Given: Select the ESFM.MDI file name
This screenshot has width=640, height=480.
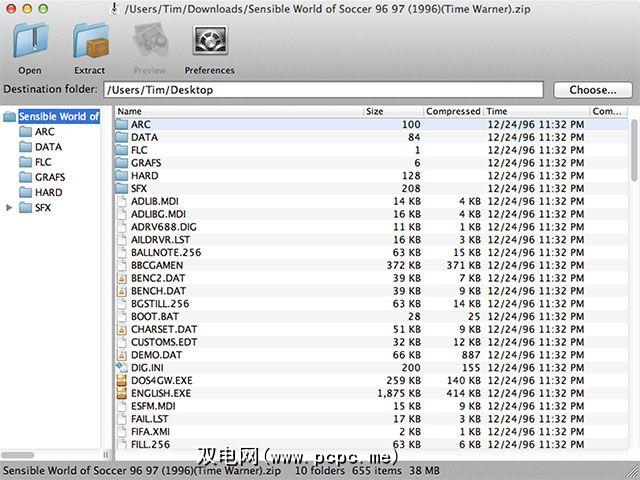Looking at the screenshot, I should [153, 406].
